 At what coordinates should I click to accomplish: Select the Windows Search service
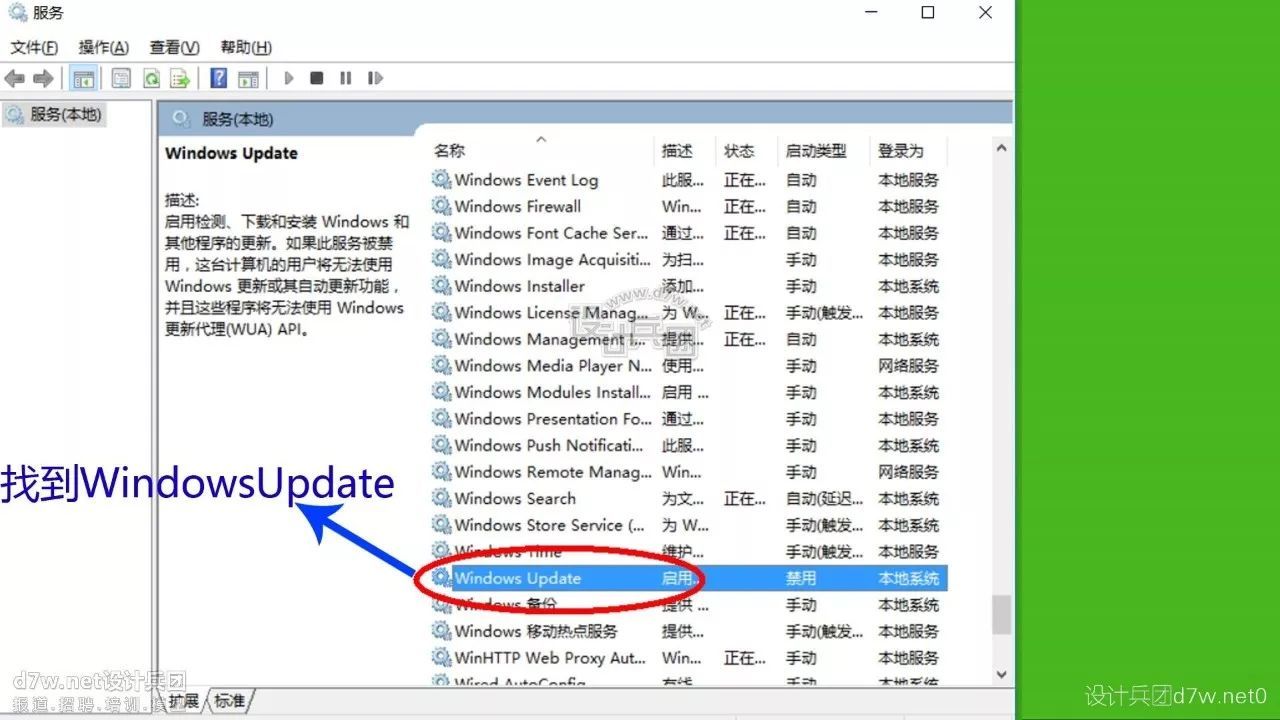pyautogui.click(x=689, y=498)
